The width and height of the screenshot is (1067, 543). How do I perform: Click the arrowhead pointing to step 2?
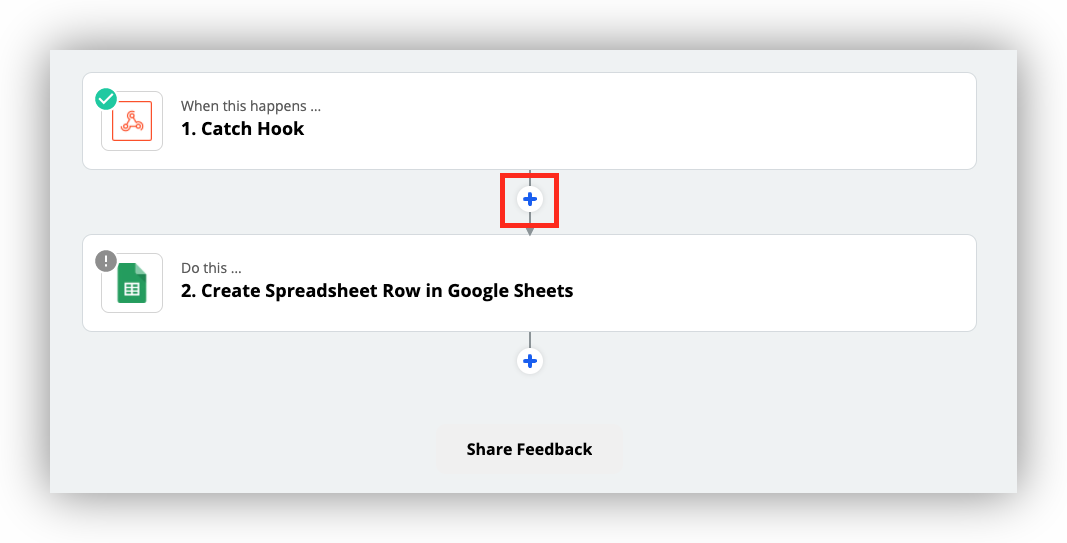tap(530, 231)
